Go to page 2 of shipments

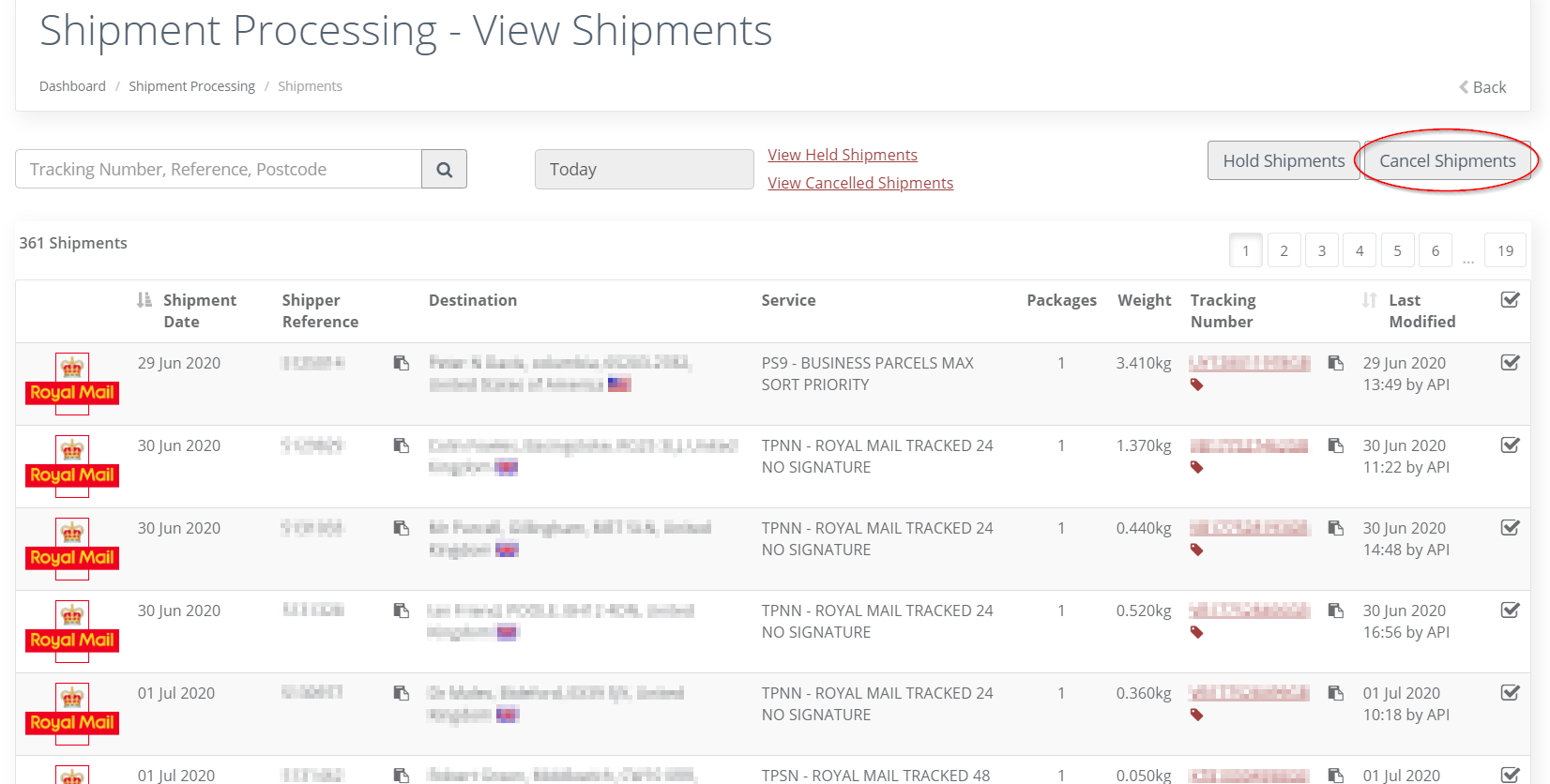pyautogui.click(x=1284, y=250)
